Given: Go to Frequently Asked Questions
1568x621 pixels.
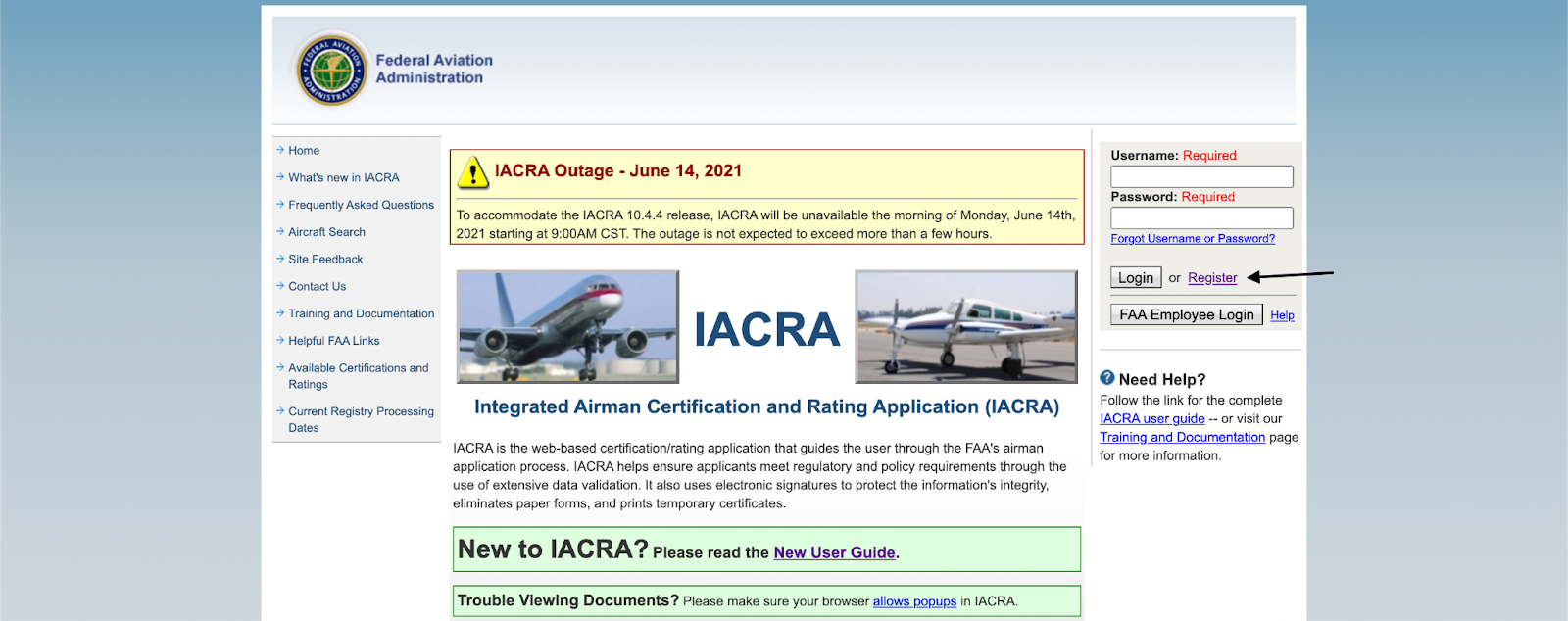Looking at the screenshot, I should coord(361,205).
